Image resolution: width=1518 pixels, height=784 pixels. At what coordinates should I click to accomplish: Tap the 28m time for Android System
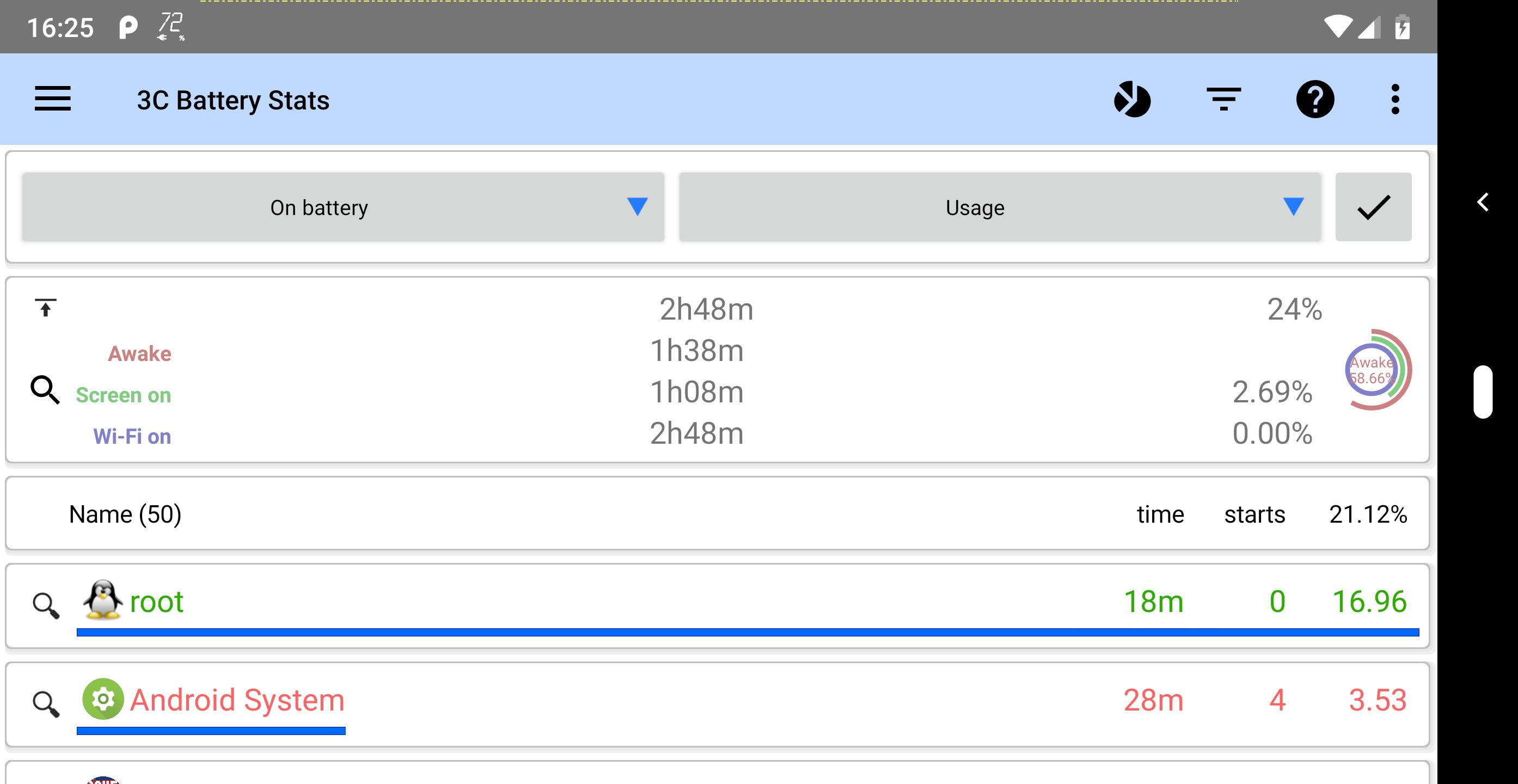tap(1153, 700)
